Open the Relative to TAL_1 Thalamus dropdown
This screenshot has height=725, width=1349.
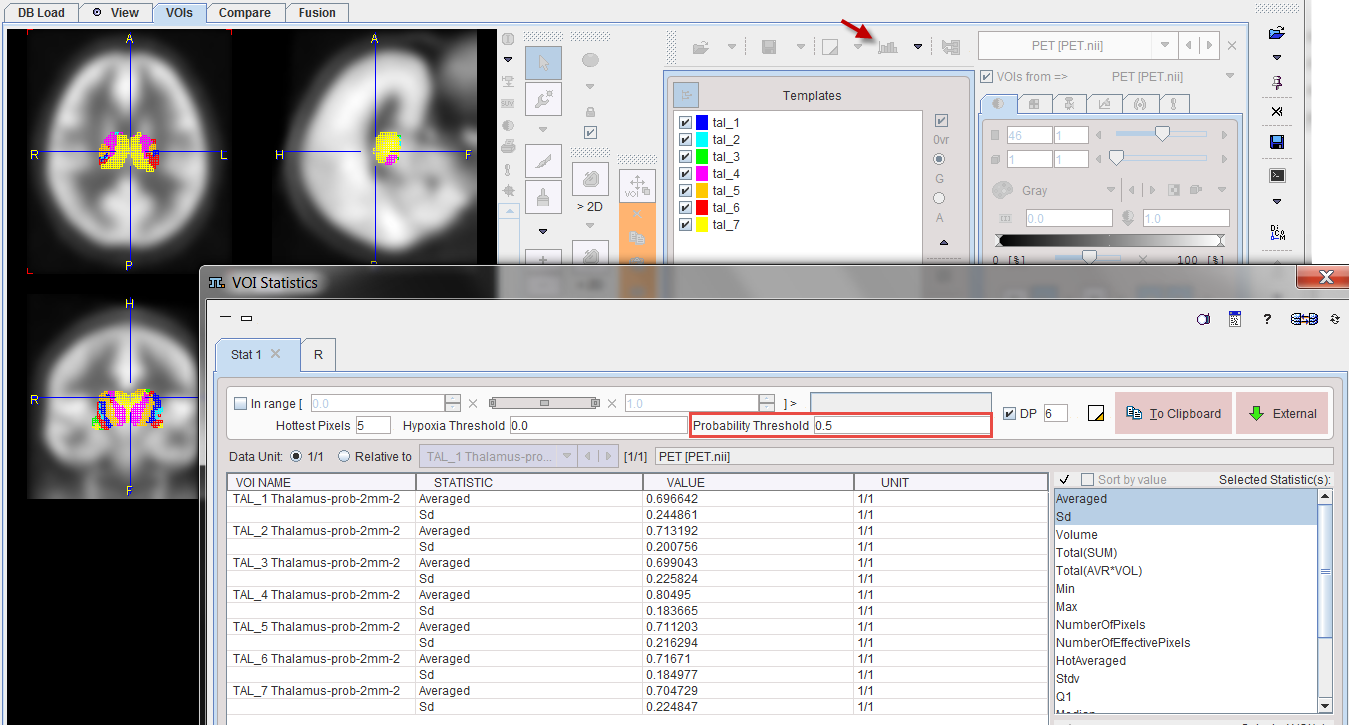[567, 457]
